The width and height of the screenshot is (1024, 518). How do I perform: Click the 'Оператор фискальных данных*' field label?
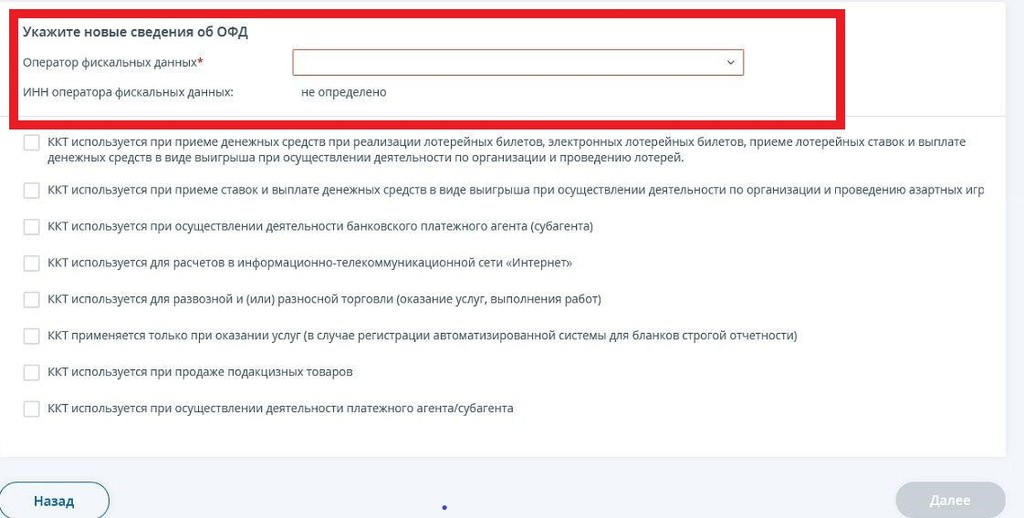click(112, 63)
